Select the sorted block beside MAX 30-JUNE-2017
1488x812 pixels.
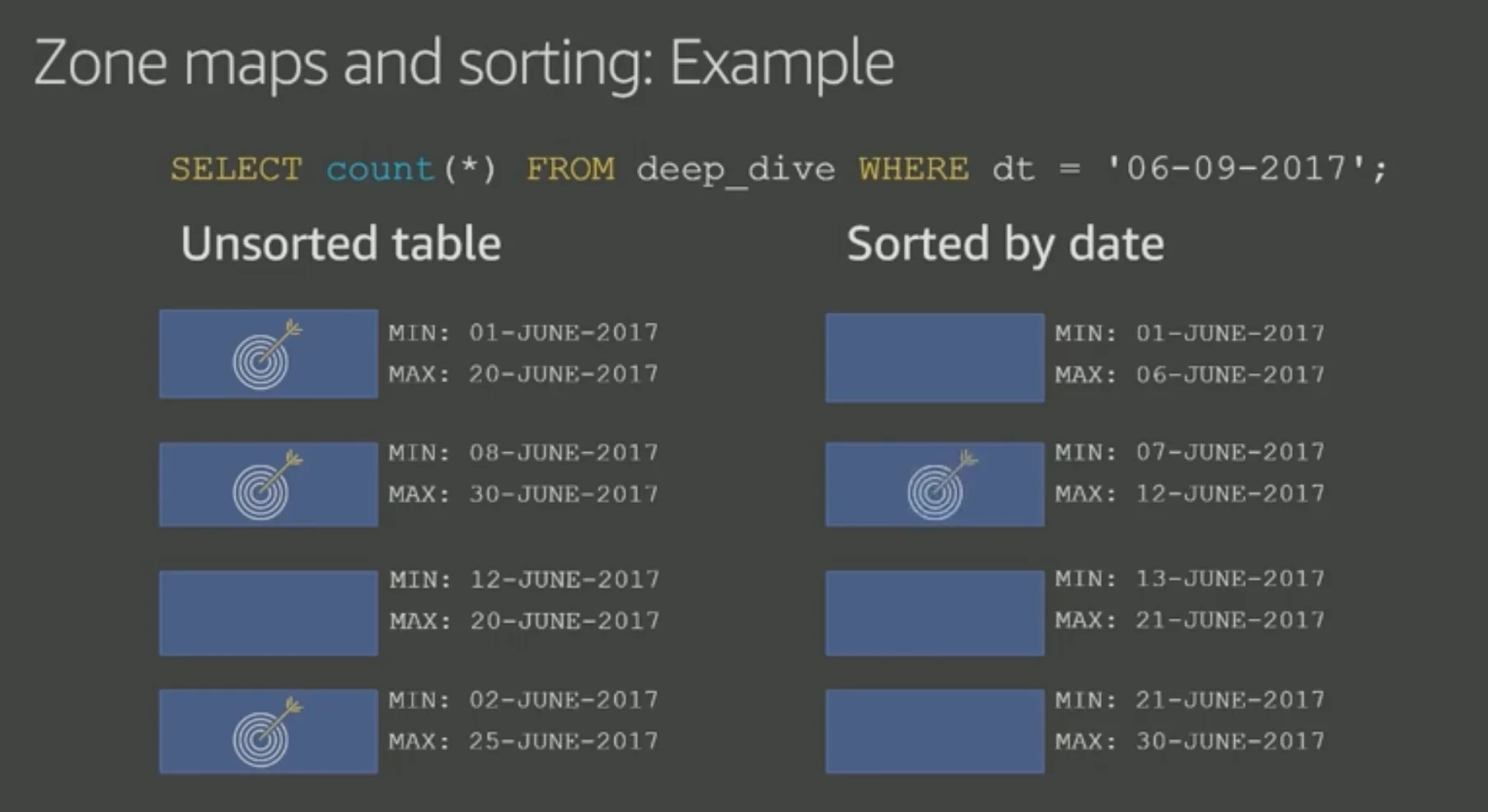(x=934, y=731)
